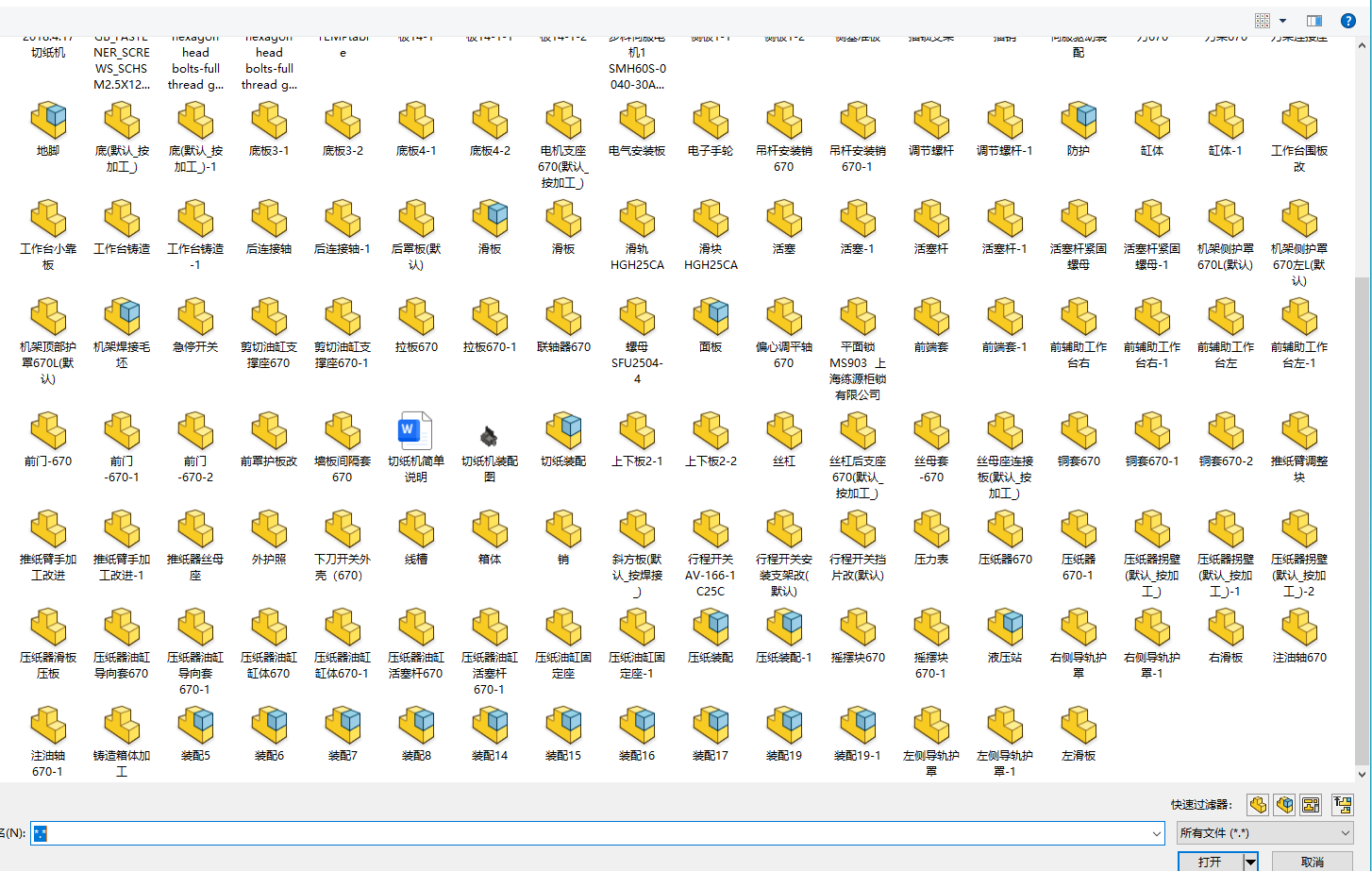
Task: Select the 液压站 assembly file
Action: pos(1005,638)
